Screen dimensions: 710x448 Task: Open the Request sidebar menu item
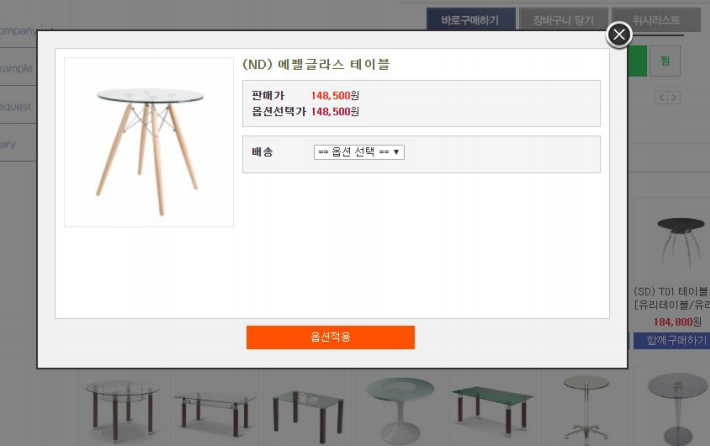[15, 106]
